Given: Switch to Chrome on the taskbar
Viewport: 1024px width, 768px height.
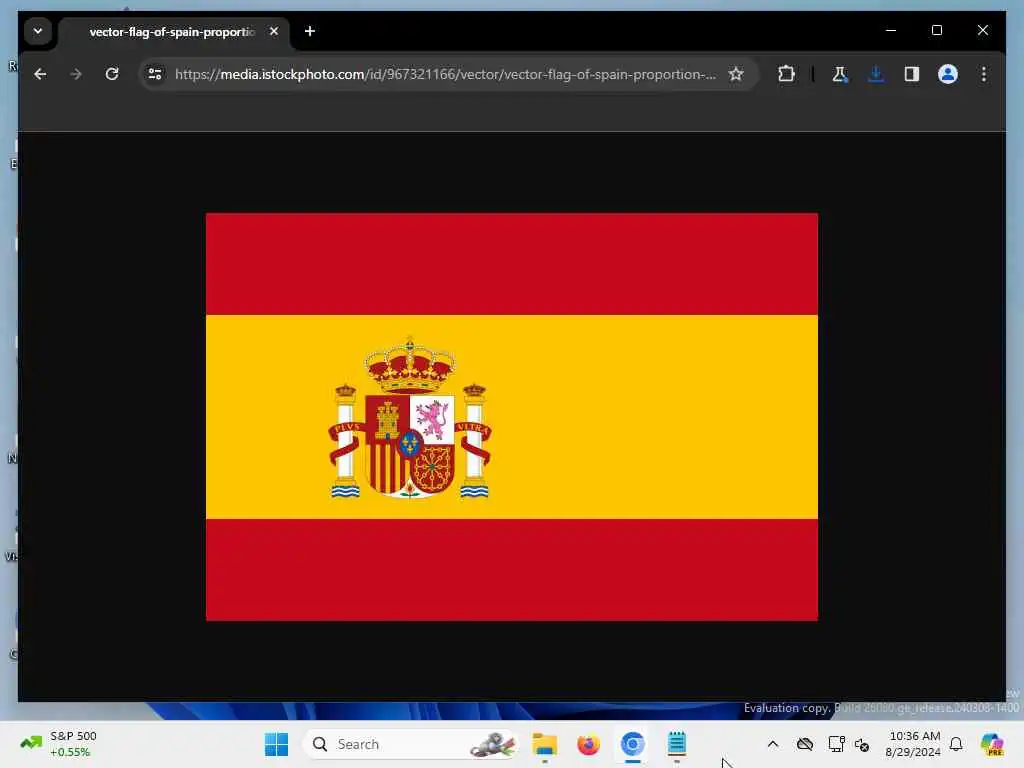Looking at the screenshot, I should coord(632,744).
